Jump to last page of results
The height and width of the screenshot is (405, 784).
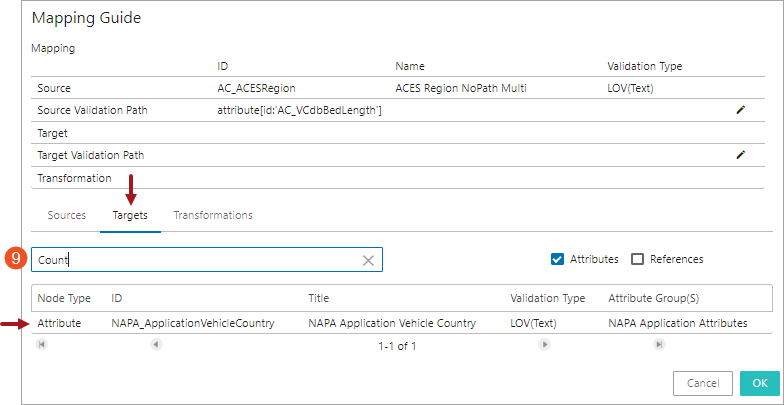pos(659,345)
